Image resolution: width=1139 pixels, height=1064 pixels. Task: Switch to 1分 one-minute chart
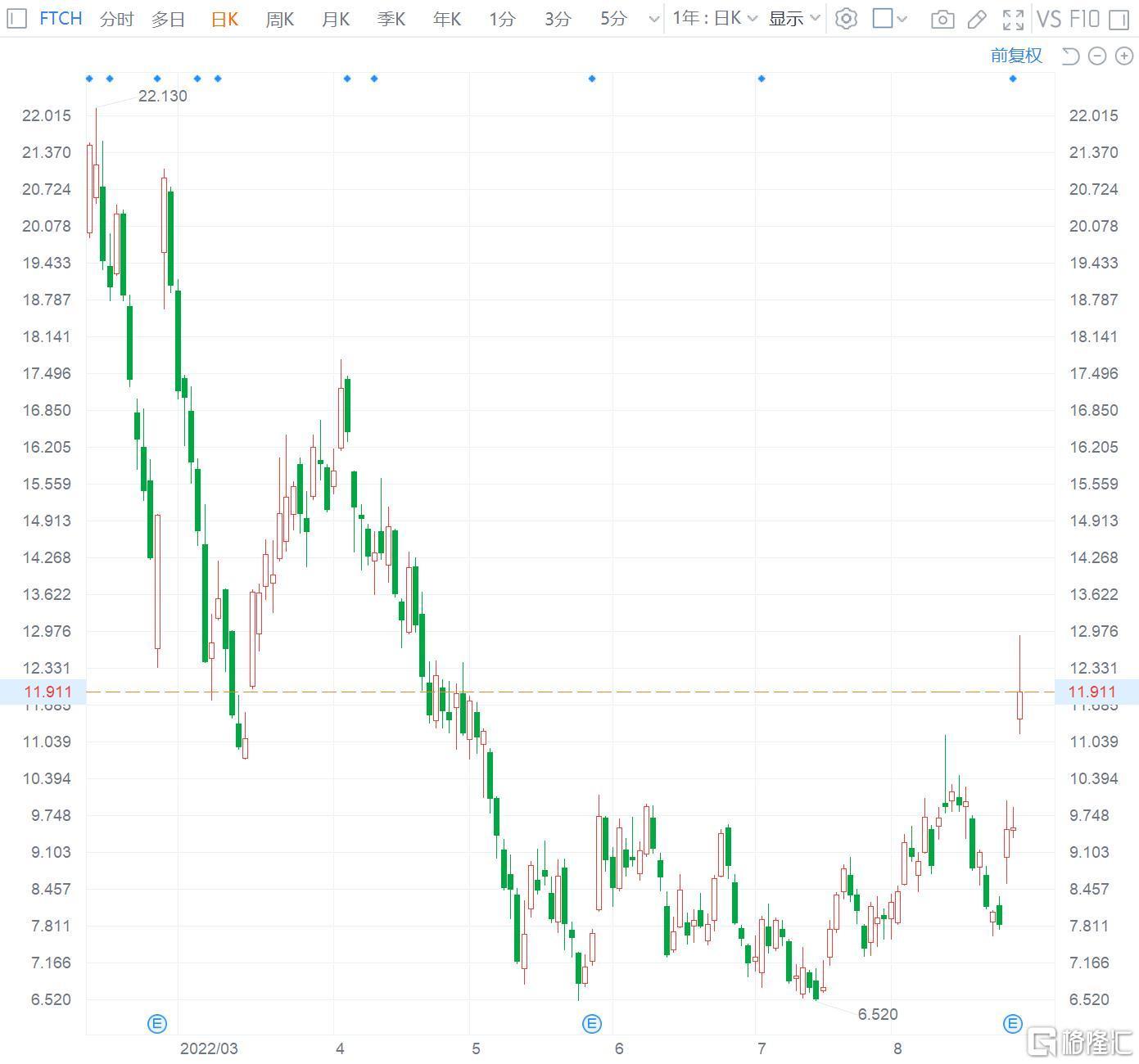tap(503, 19)
